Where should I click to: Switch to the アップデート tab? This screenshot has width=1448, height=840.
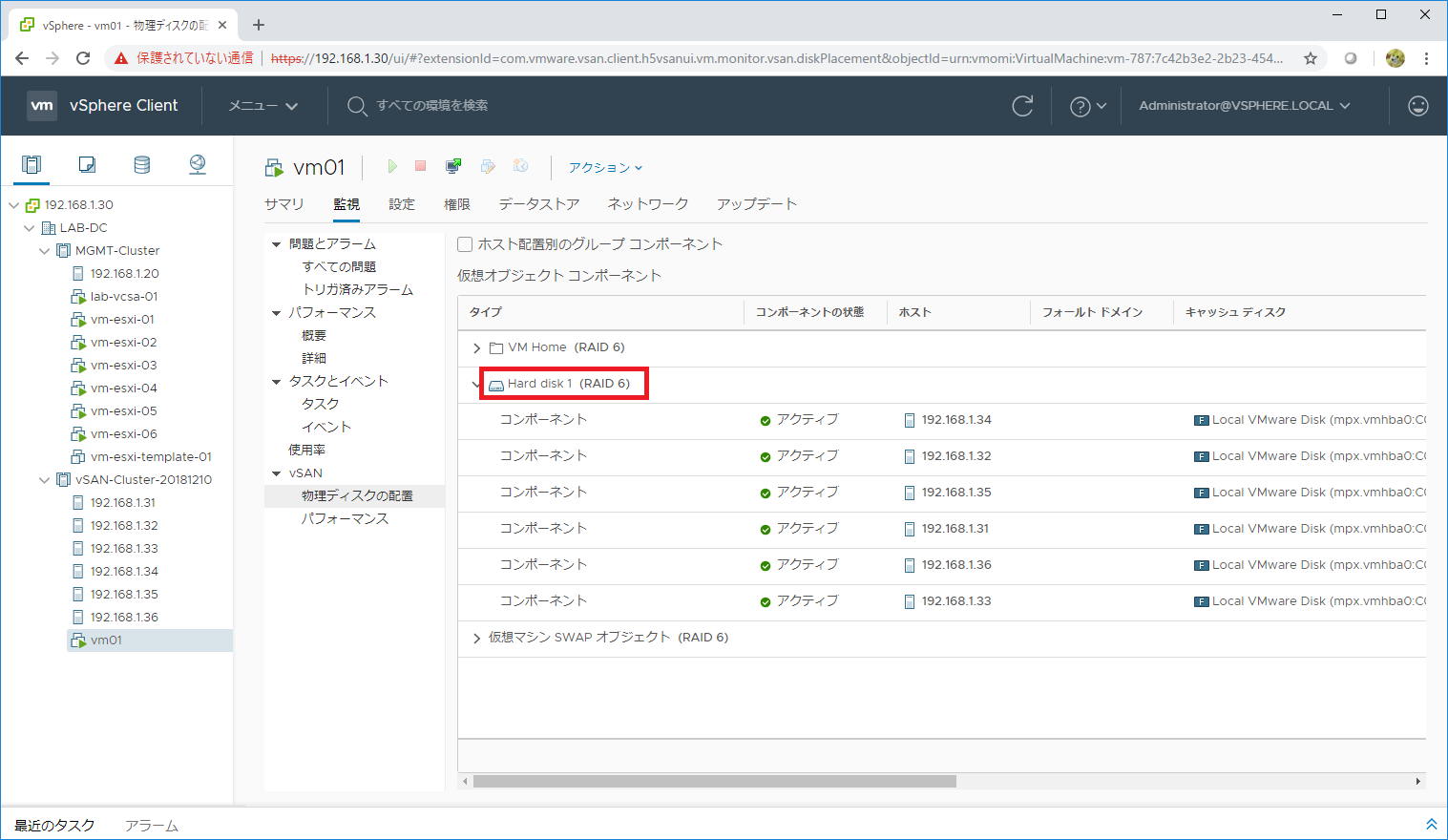(757, 204)
